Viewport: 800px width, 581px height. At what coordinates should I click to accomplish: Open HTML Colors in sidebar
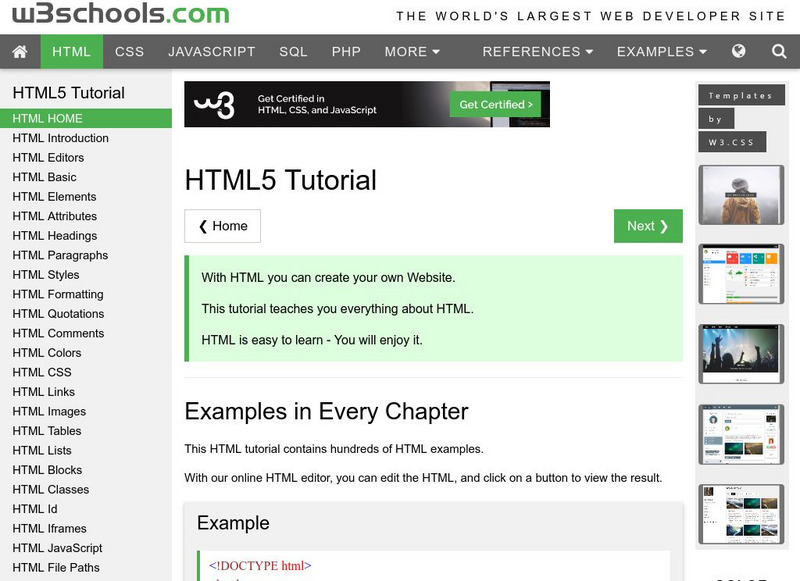coord(86,352)
